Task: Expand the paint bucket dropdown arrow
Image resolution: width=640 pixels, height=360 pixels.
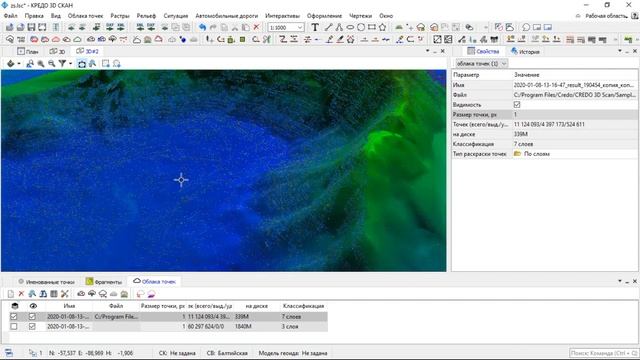Action: pos(18,64)
